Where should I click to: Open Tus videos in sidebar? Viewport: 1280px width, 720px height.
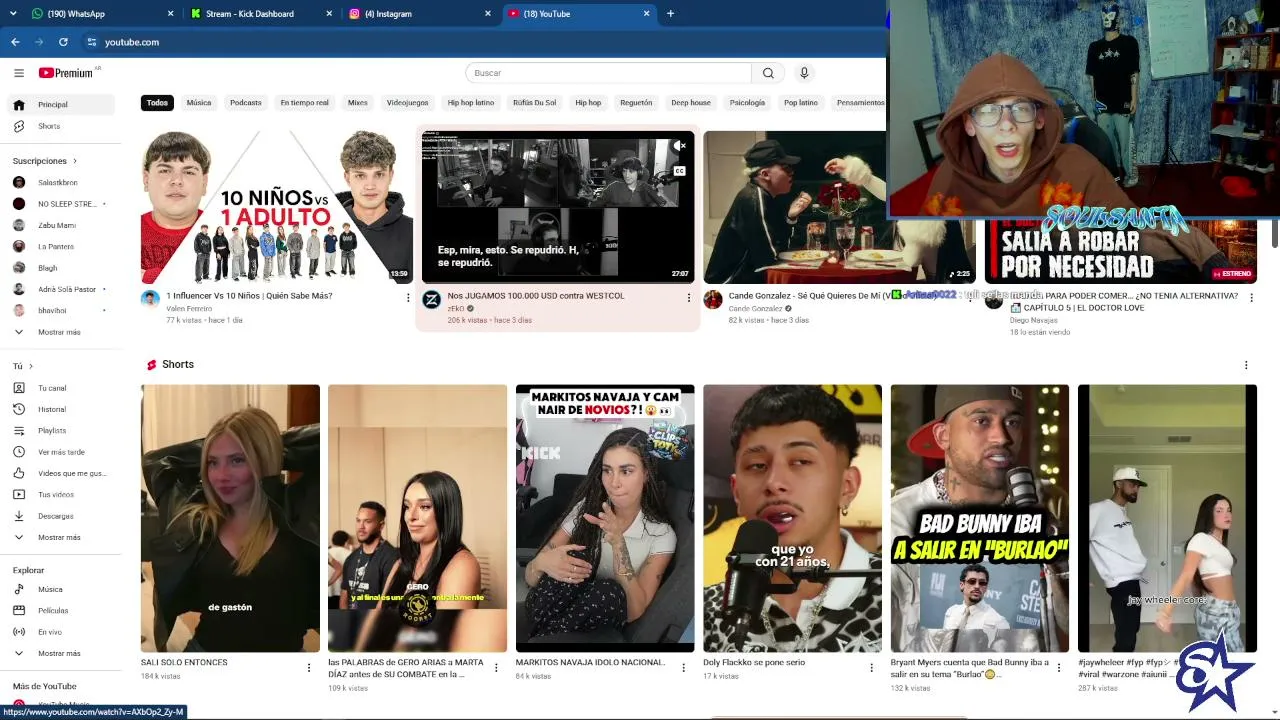(x=61, y=495)
